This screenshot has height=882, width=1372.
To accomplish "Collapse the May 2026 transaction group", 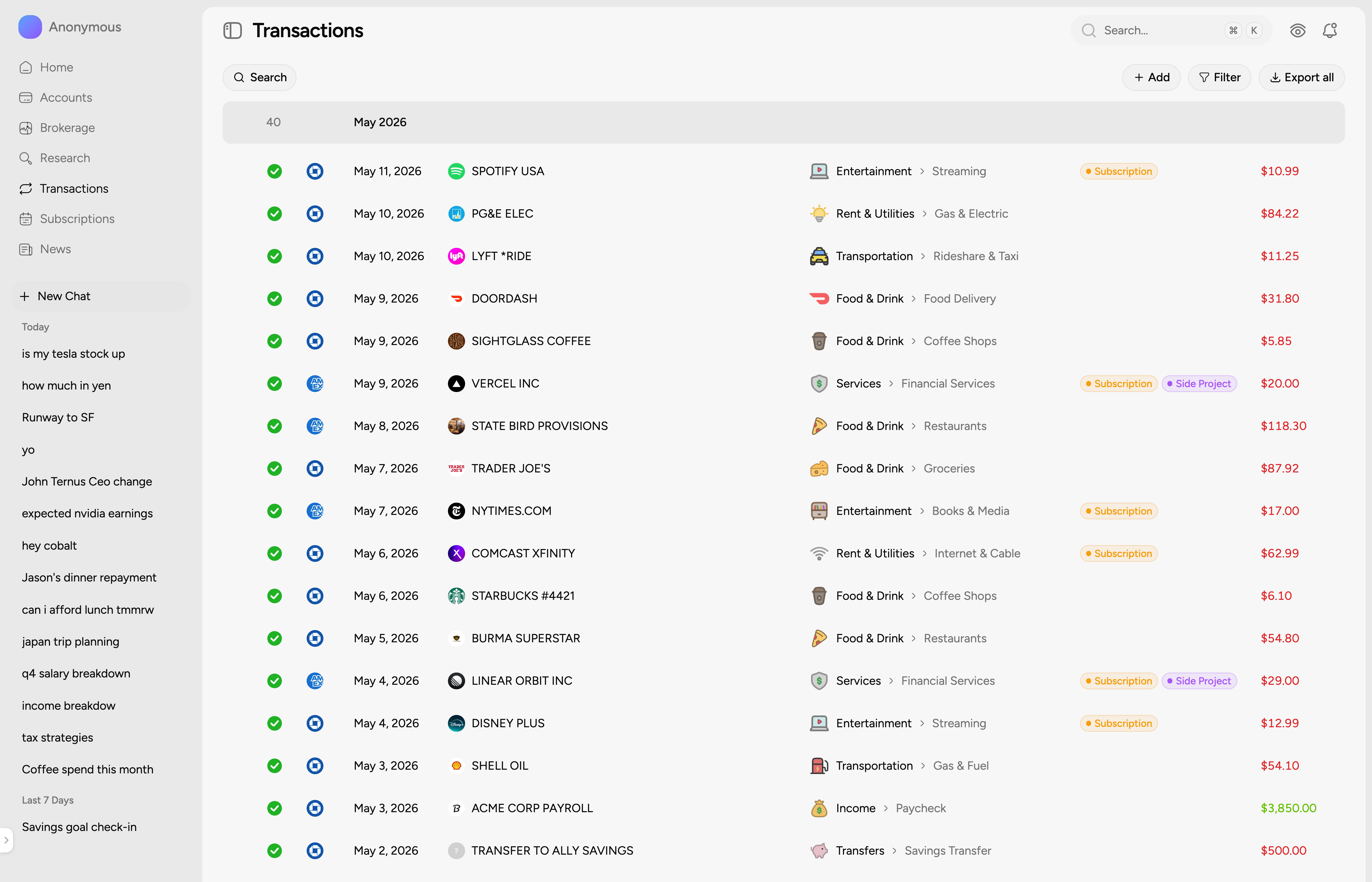I will point(783,122).
